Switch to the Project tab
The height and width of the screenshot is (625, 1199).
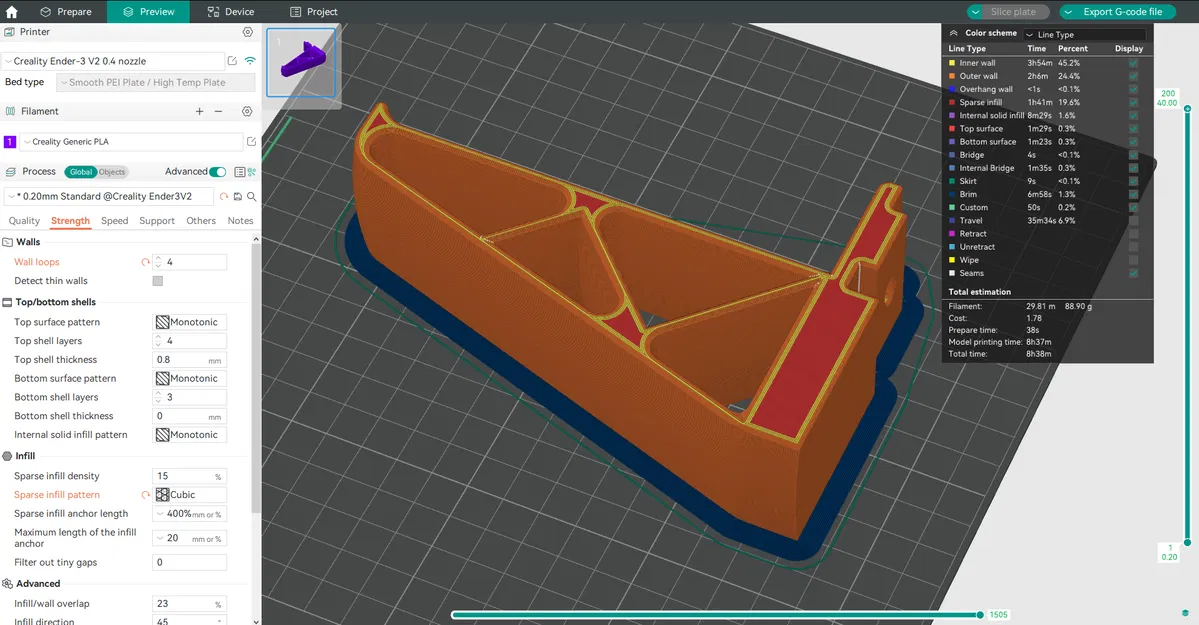pos(314,11)
